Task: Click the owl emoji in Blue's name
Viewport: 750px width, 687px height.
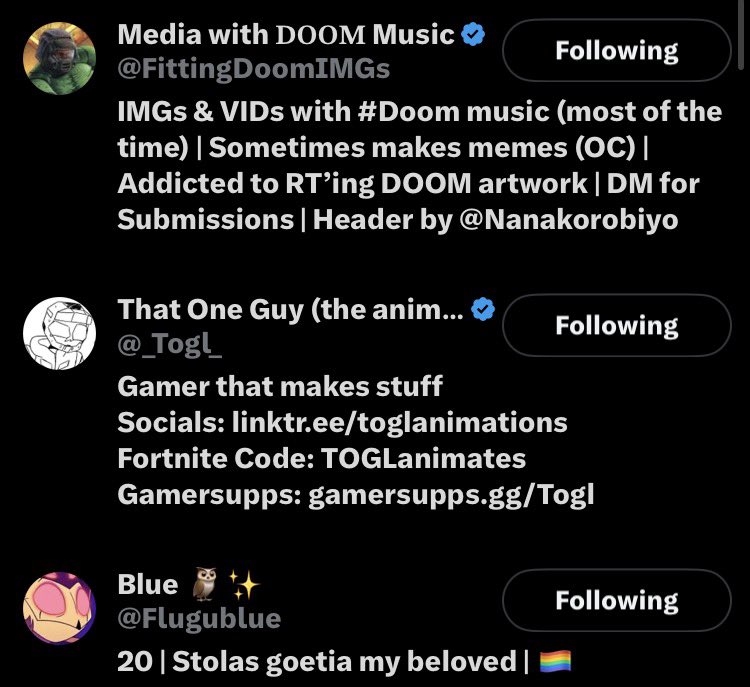Action: (x=205, y=584)
